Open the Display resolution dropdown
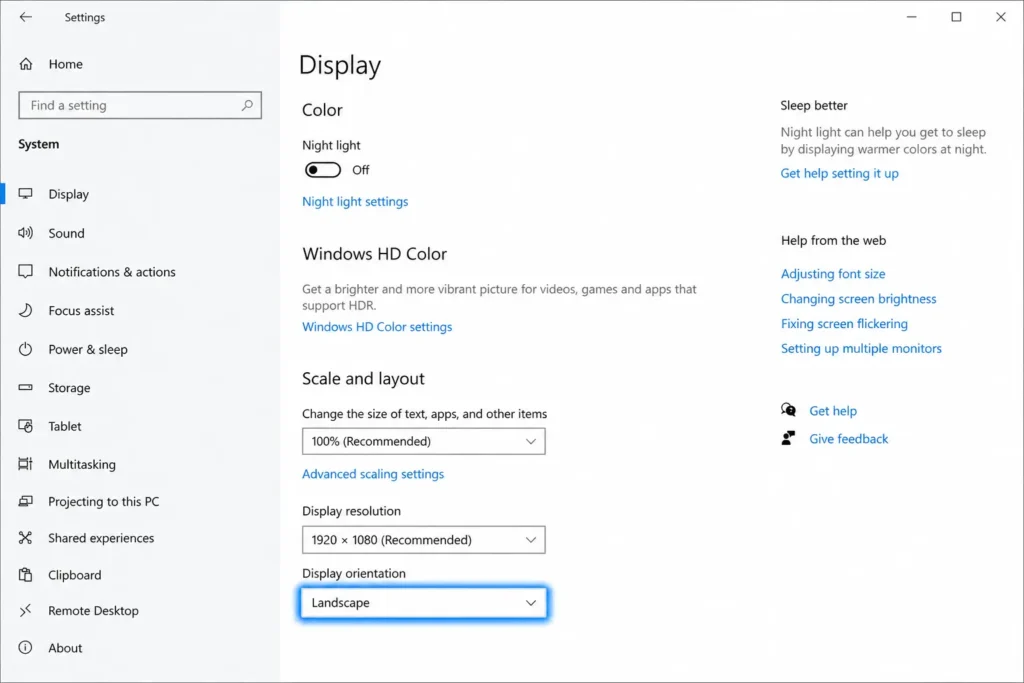The image size is (1024, 683). [424, 540]
